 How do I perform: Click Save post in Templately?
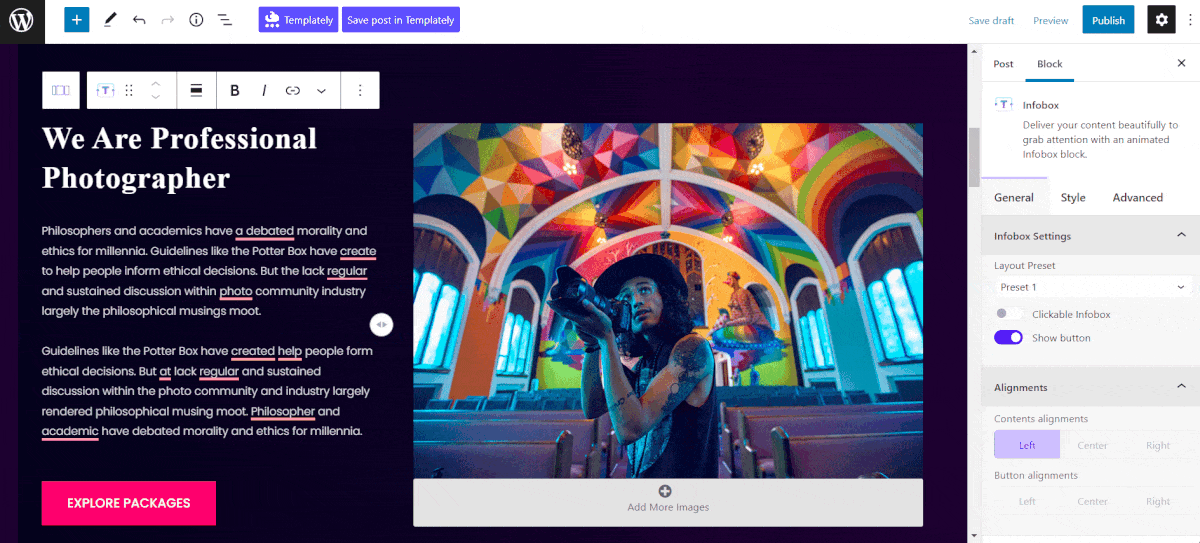click(401, 20)
